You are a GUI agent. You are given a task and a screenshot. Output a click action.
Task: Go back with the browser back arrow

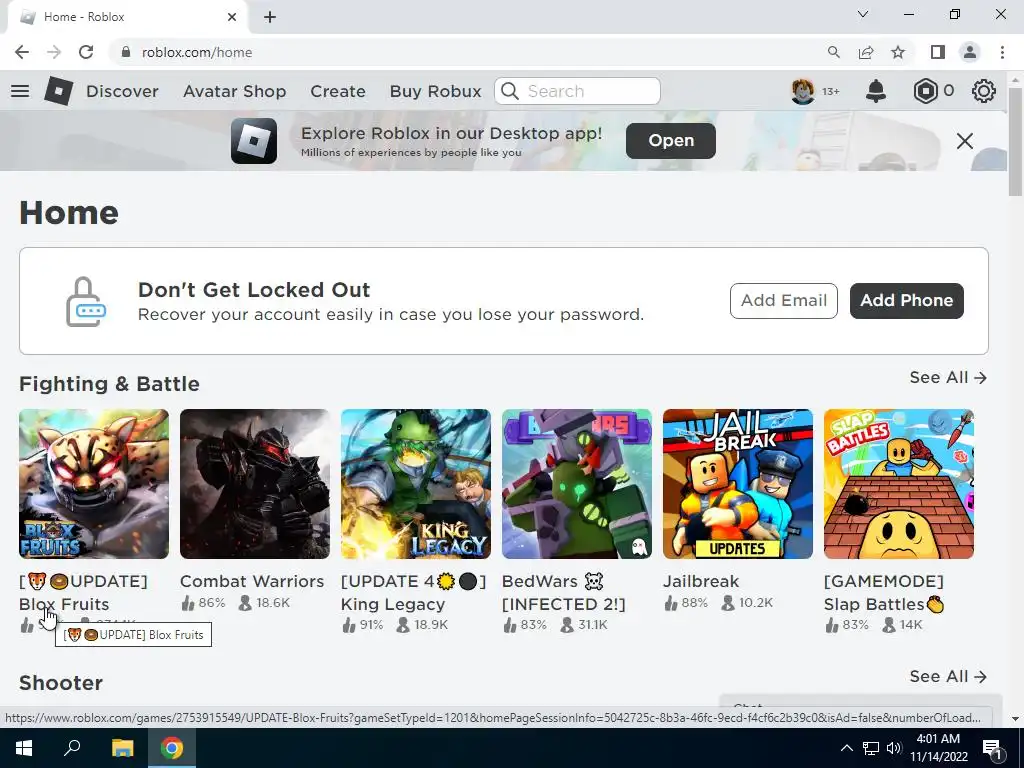pyautogui.click(x=22, y=52)
